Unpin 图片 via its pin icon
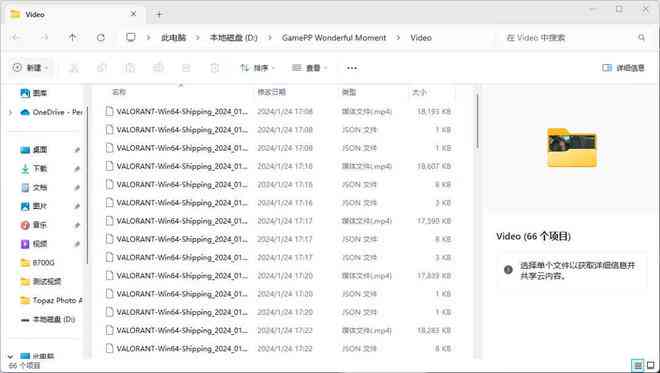The image size is (660, 373). 77,206
